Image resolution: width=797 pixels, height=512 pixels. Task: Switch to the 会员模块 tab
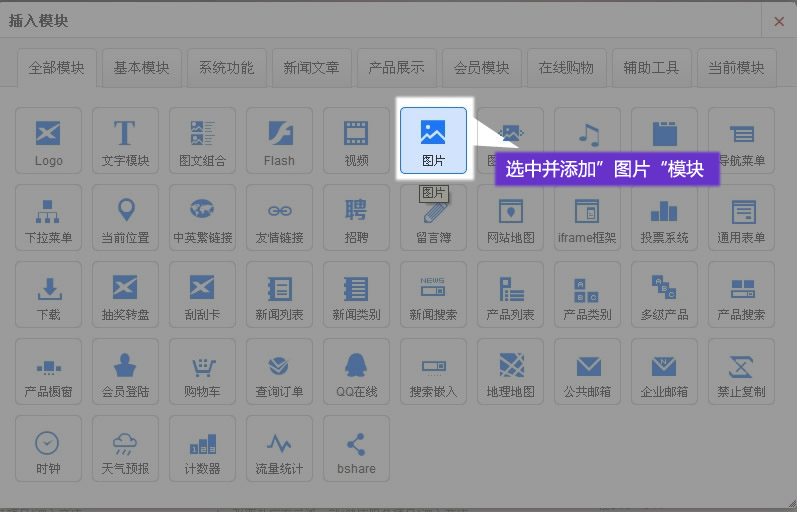pos(481,68)
